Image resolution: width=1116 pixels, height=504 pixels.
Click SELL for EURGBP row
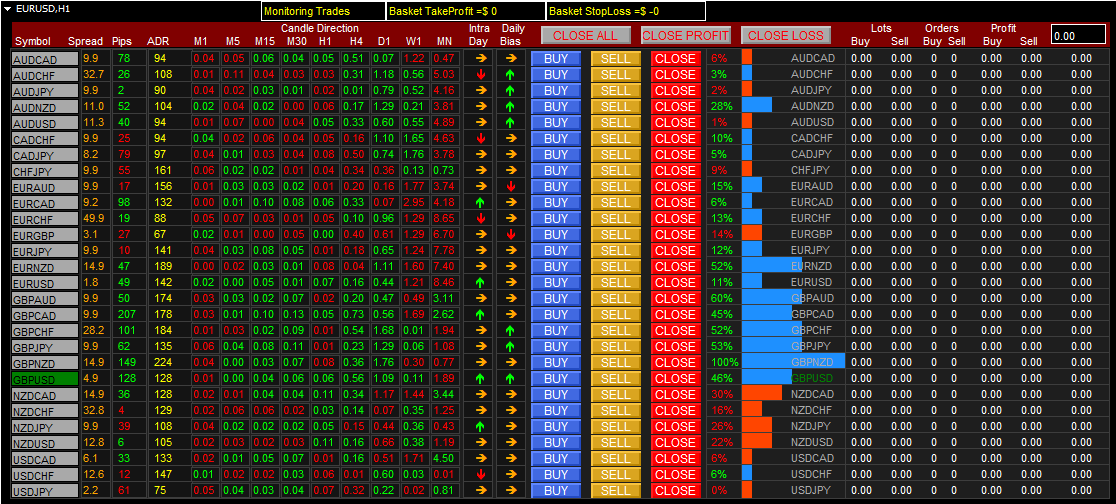(x=616, y=234)
